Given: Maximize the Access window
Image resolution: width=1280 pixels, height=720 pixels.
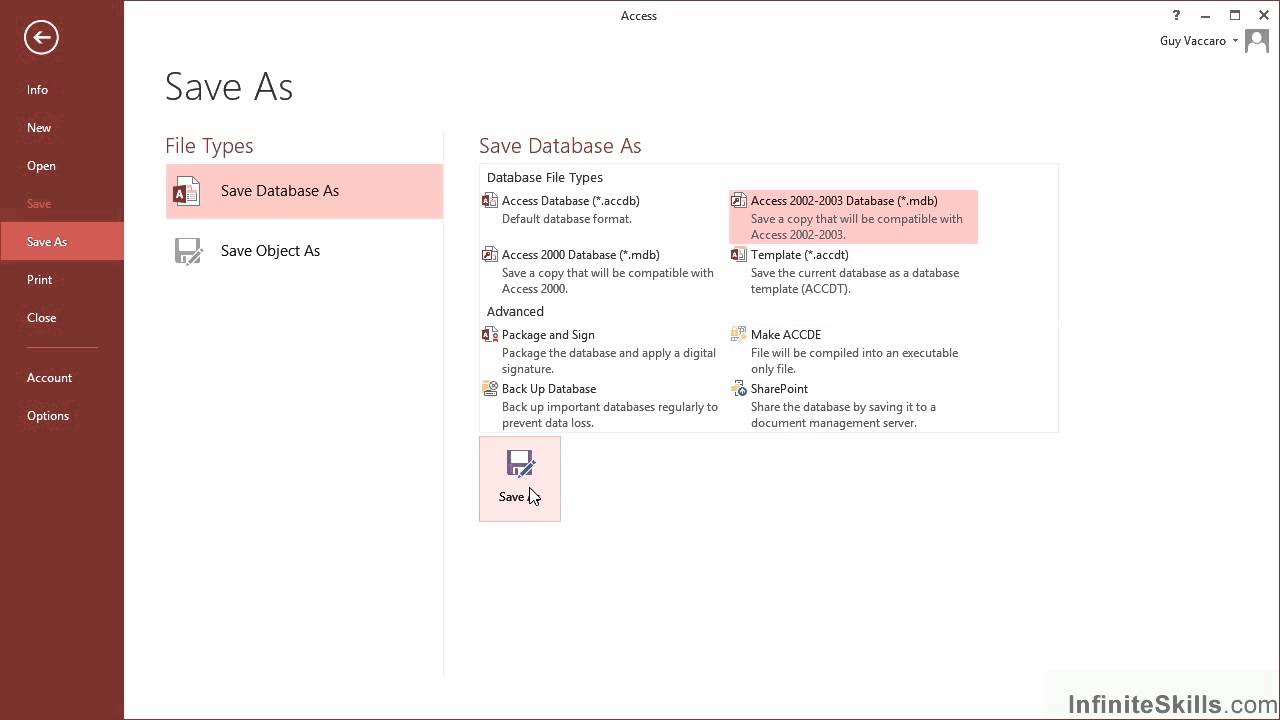Looking at the screenshot, I should pos(1235,15).
